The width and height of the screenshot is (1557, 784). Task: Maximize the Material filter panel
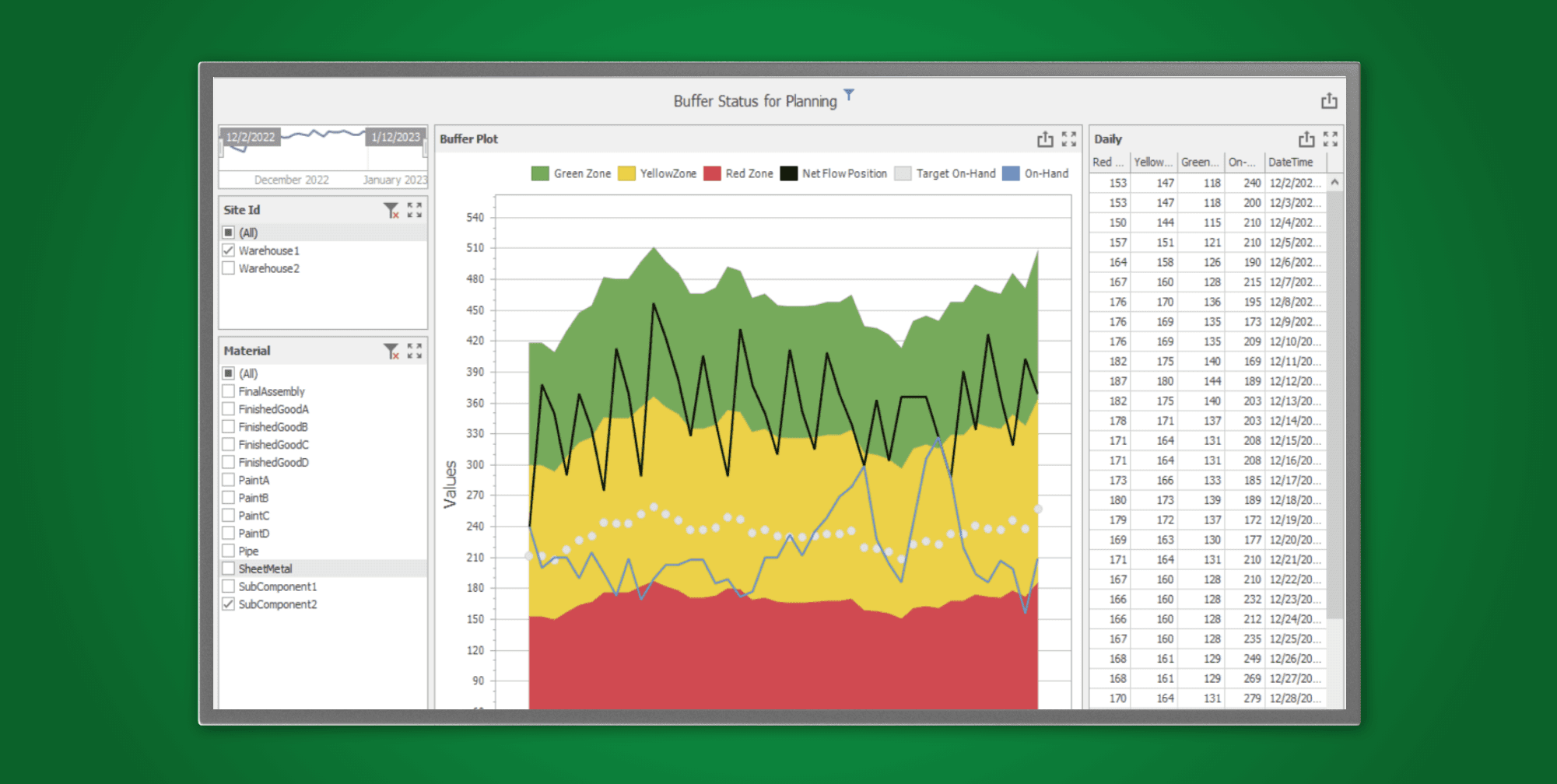[415, 351]
